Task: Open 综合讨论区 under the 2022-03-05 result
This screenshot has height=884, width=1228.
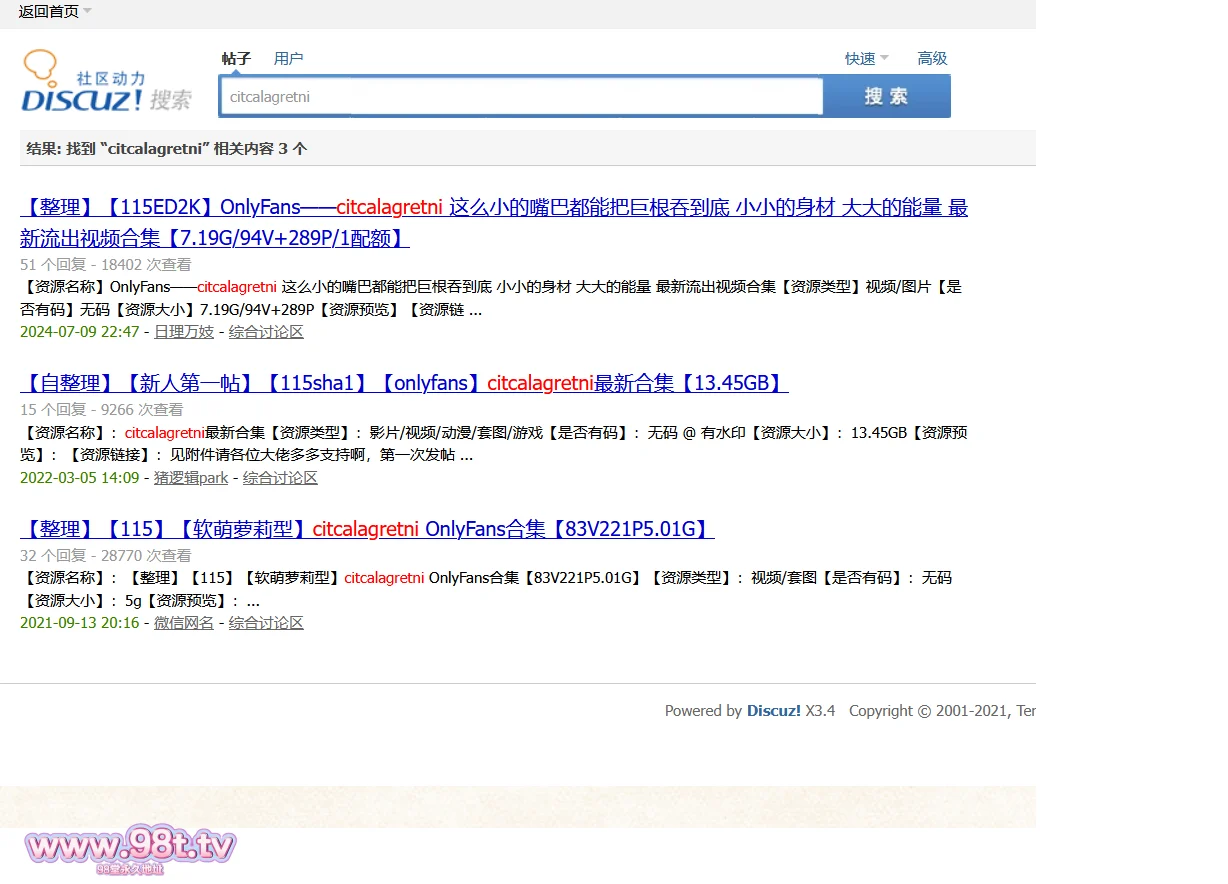Action: coord(280,478)
